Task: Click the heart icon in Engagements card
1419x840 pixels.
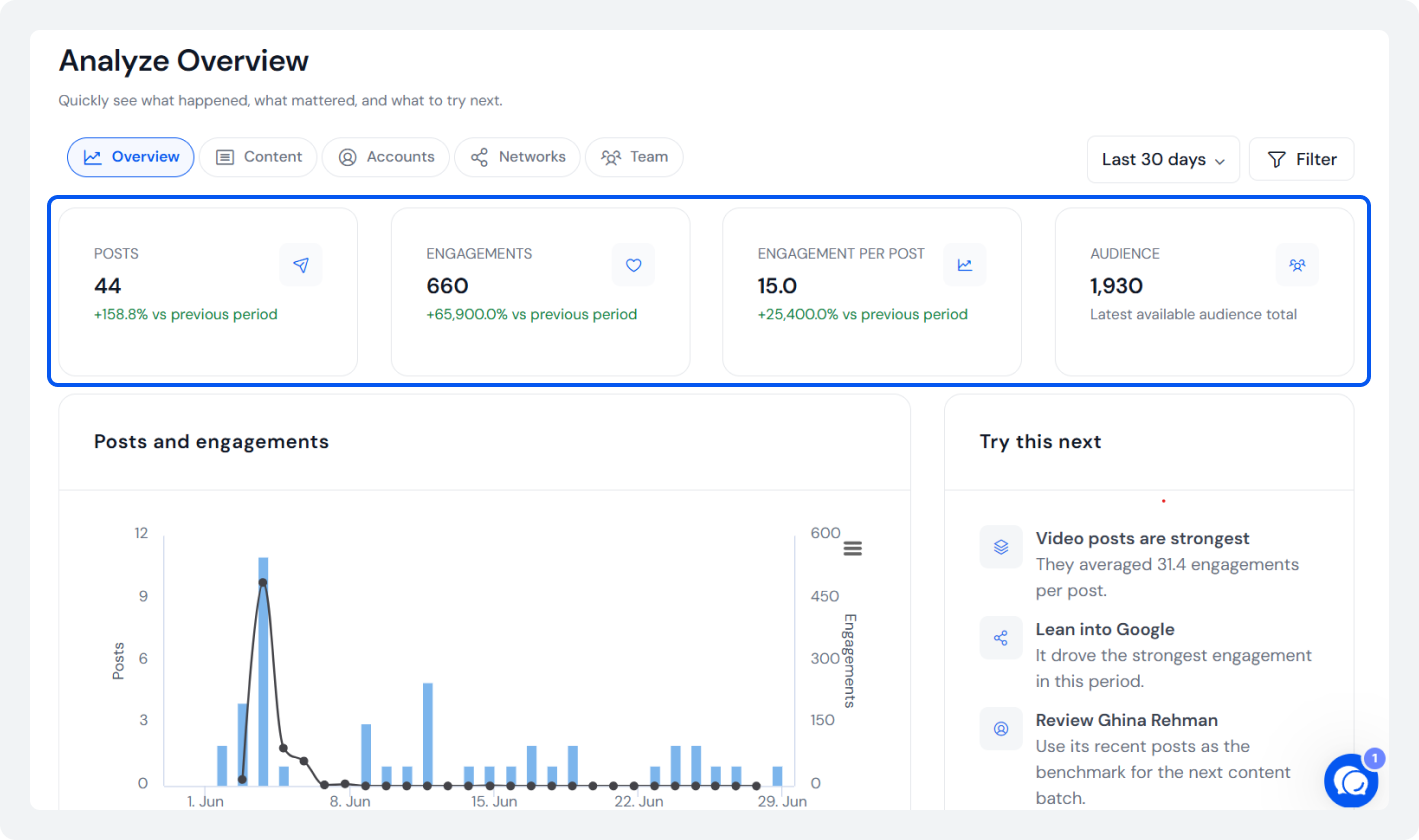Action: (633, 265)
